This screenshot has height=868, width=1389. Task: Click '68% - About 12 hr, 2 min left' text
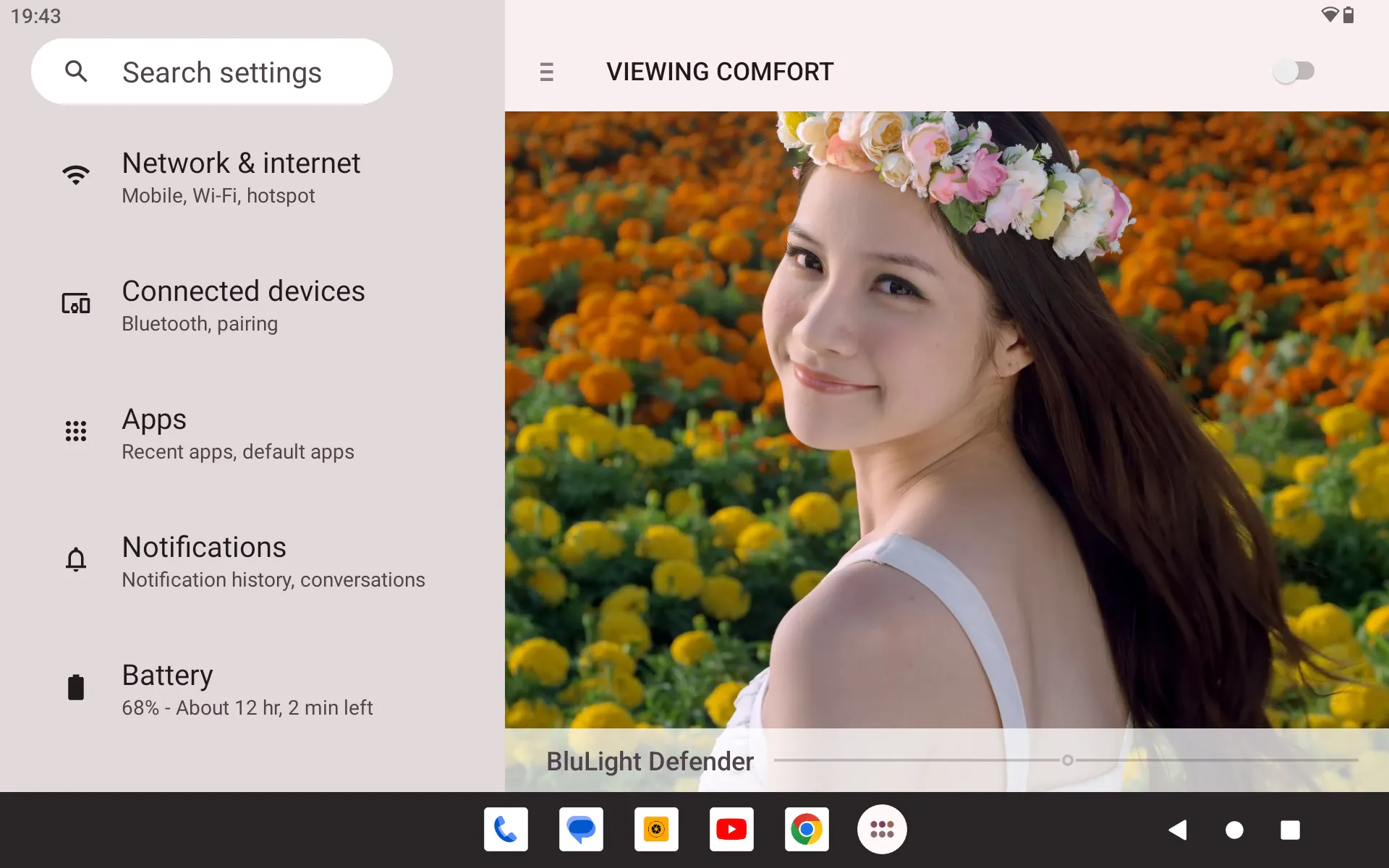point(247,707)
